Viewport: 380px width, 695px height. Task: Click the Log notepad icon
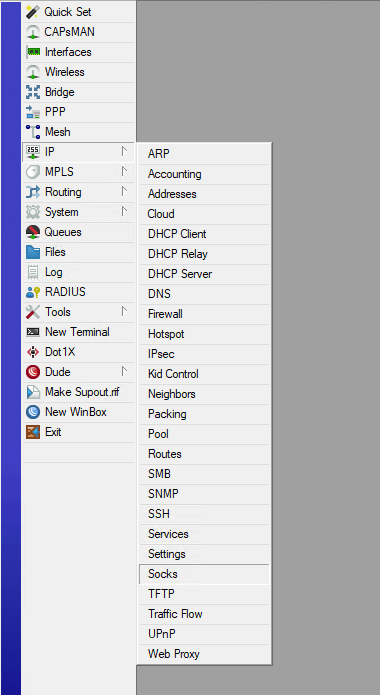[33, 272]
